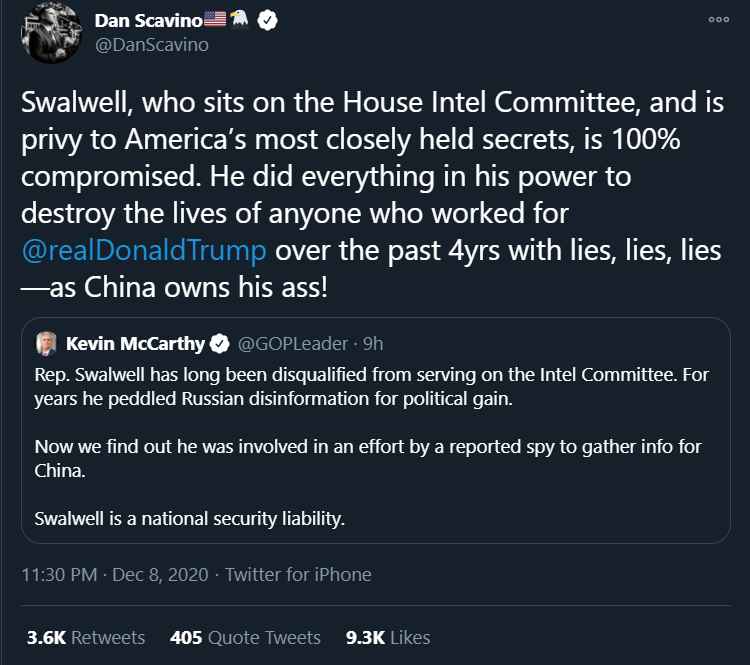
Task: Open Kevin McCarthy's name in quoted tweet
Action: 135,344
